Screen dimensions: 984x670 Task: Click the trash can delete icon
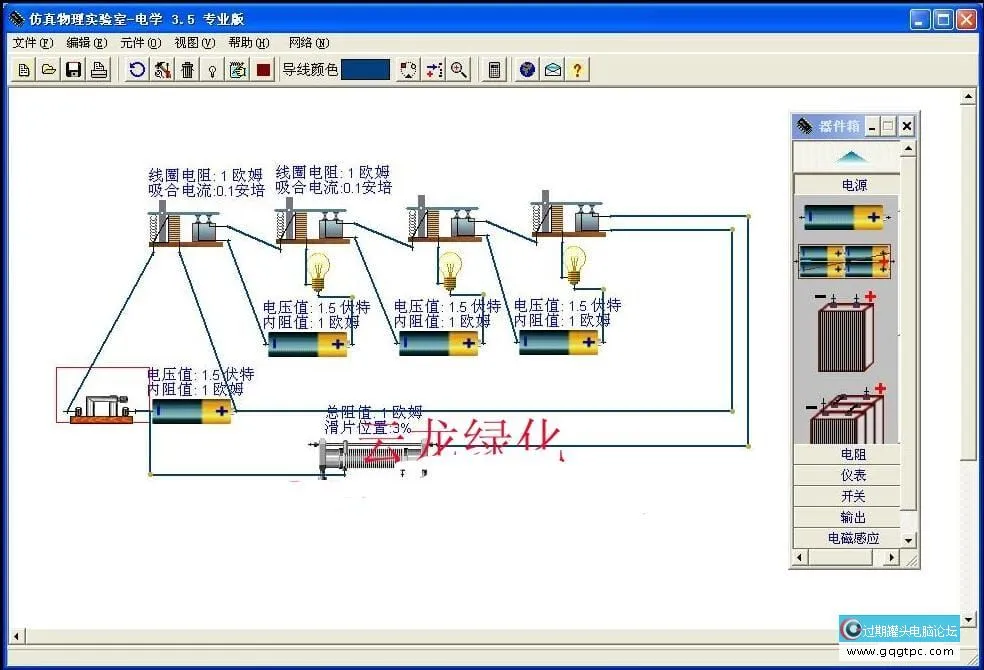tap(187, 70)
